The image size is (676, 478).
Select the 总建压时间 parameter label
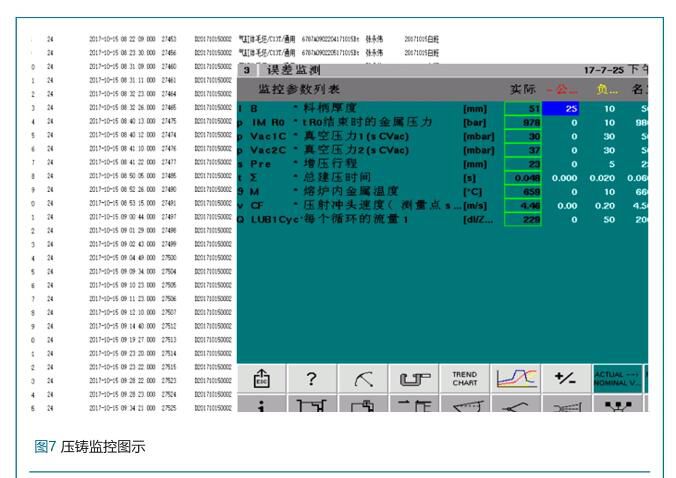(x=337, y=178)
